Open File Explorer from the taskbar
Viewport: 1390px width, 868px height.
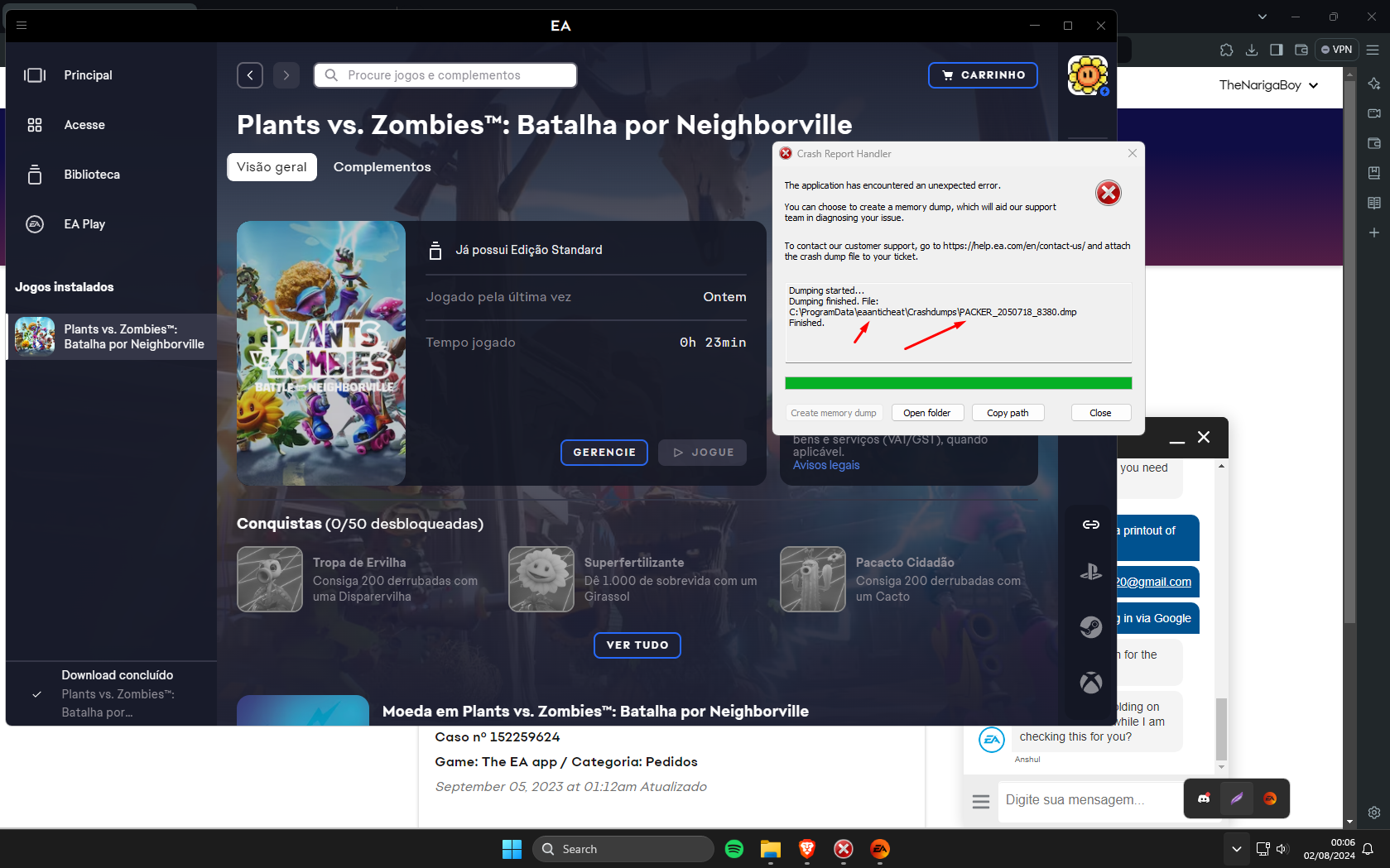click(771, 849)
